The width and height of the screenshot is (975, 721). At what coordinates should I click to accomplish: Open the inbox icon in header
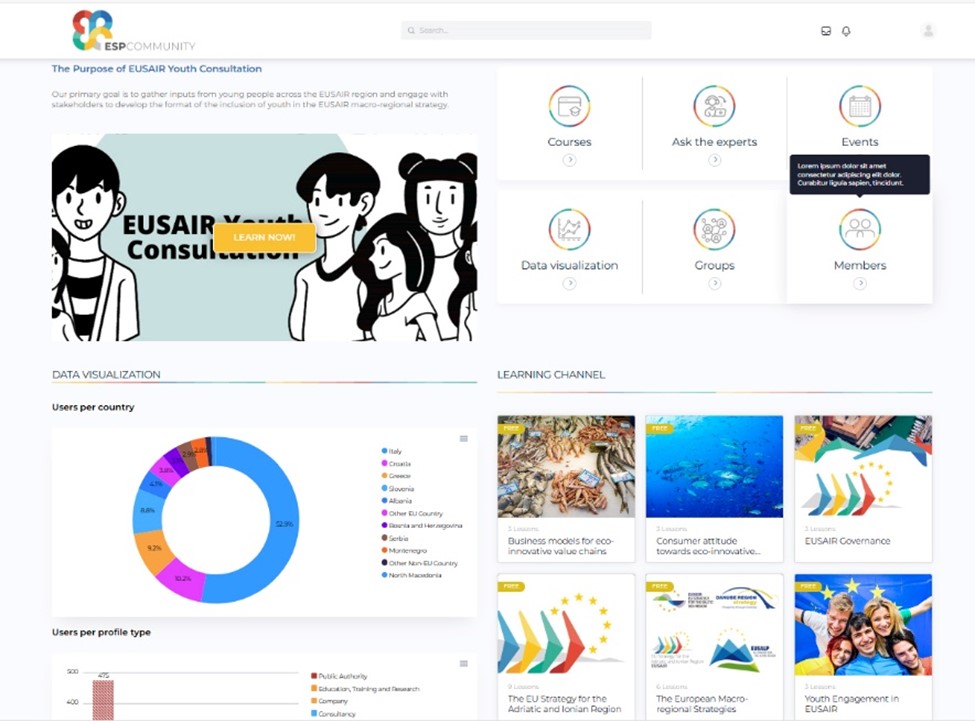point(826,31)
